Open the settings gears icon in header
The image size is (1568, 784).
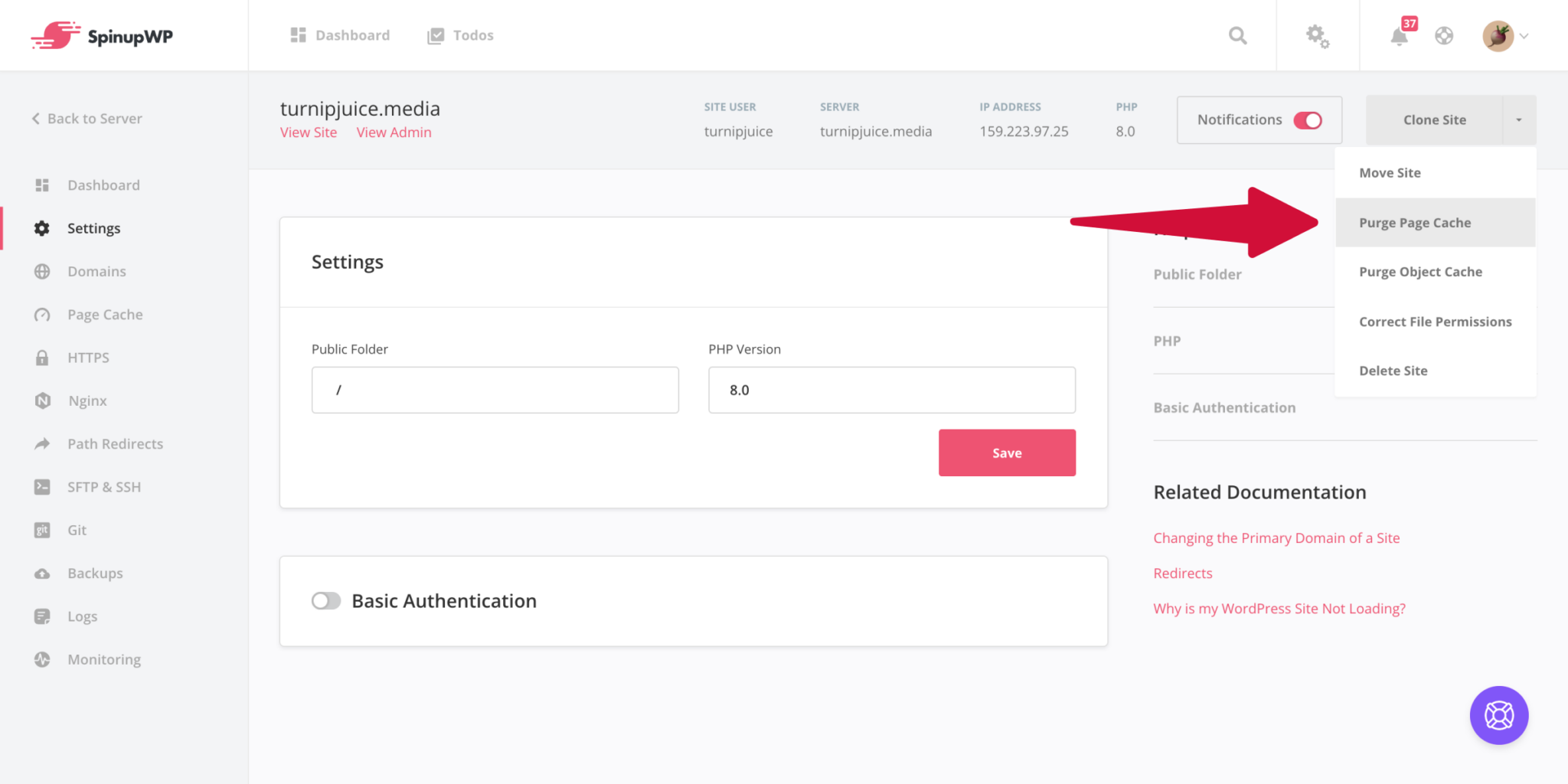coord(1317,36)
